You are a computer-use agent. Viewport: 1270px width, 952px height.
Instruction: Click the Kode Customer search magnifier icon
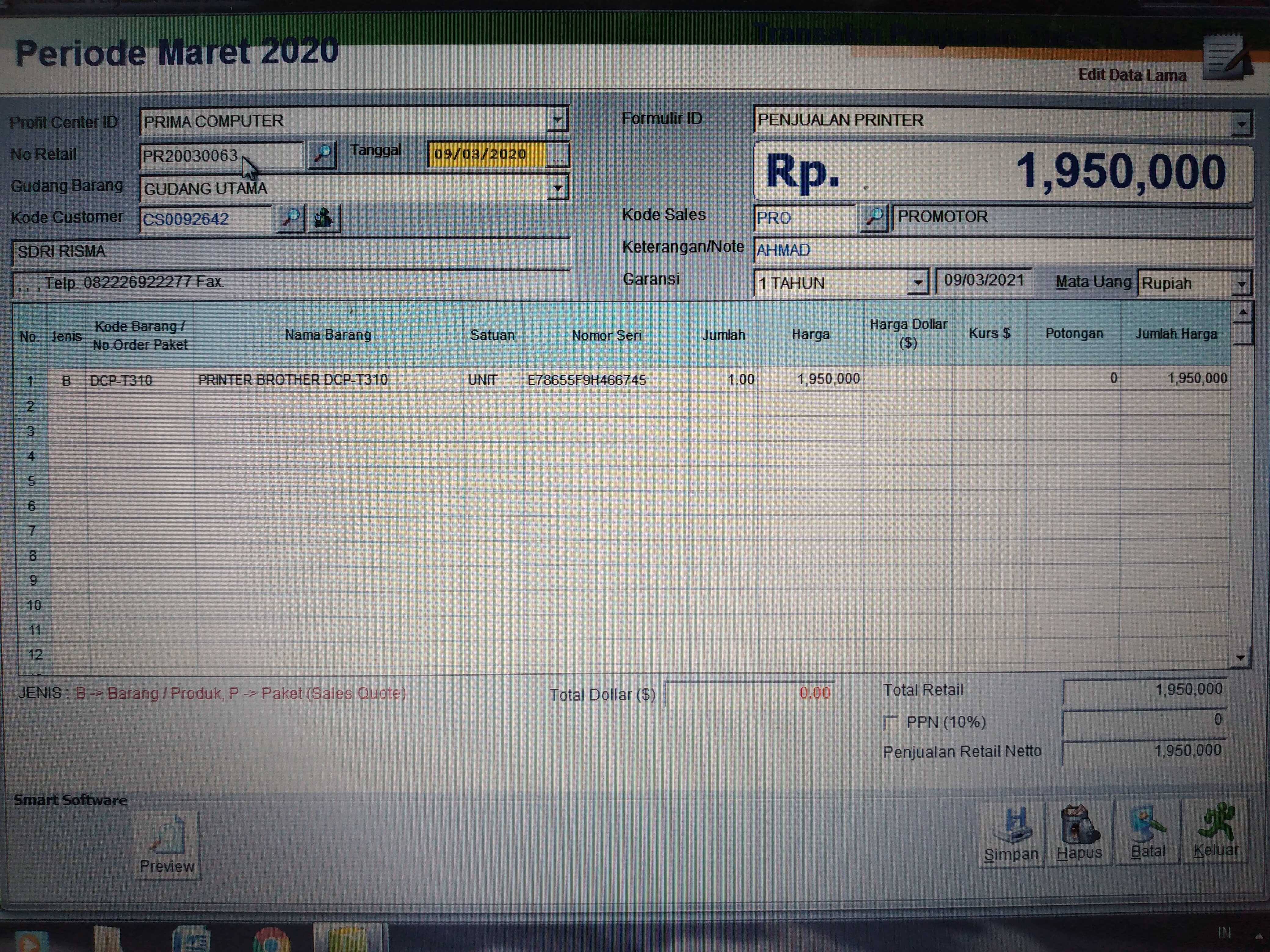click(x=291, y=218)
